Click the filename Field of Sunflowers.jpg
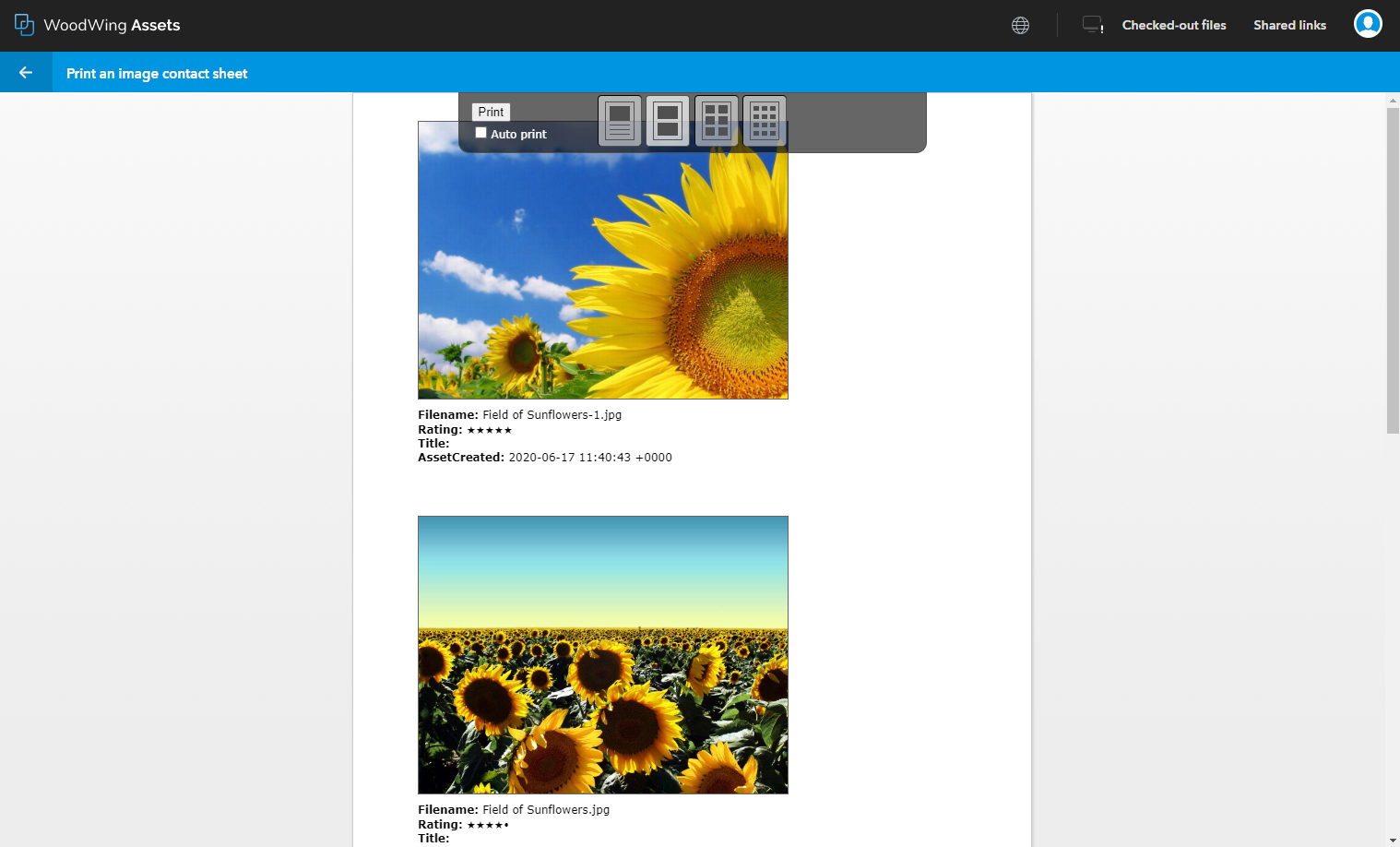This screenshot has width=1400, height=847. (546, 810)
